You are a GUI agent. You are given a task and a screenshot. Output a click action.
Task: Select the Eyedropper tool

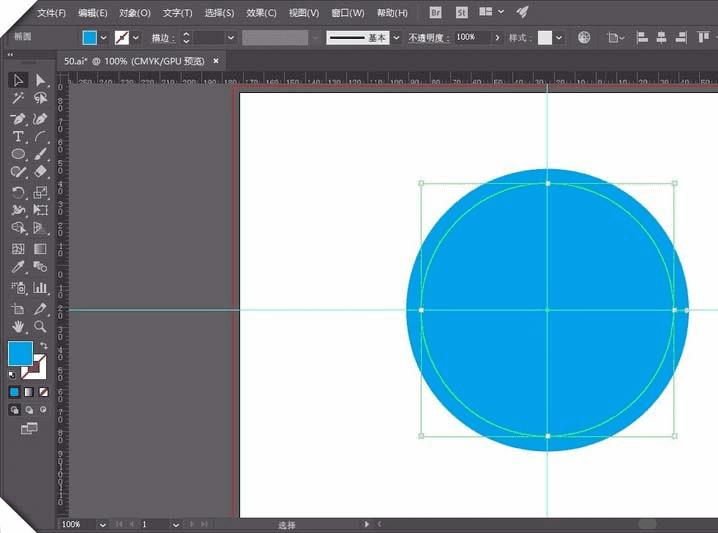click(x=18, y=267)
